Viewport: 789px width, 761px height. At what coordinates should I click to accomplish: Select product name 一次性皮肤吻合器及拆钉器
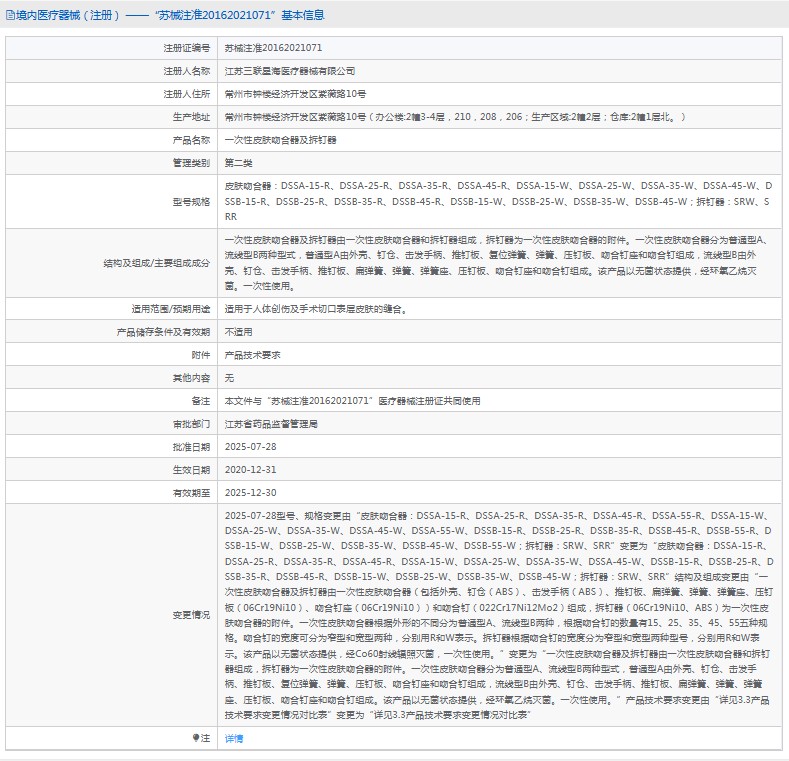tap(280, 140)
